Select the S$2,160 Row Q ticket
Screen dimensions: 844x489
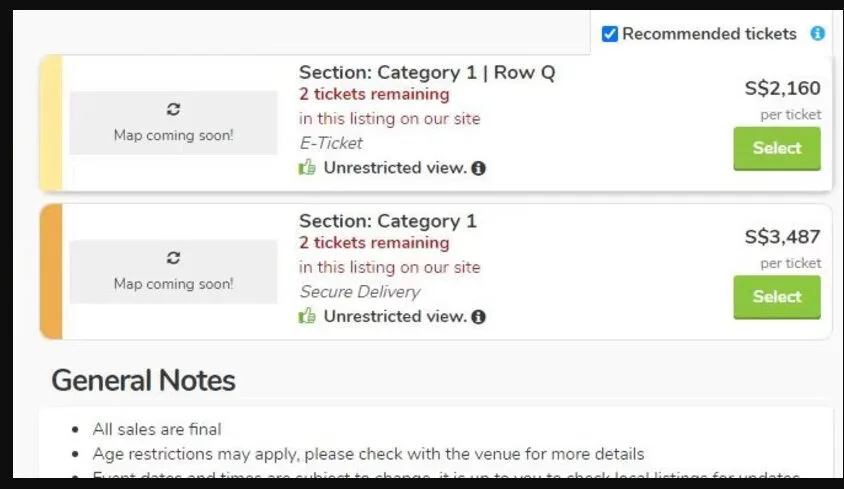[777, 148]
